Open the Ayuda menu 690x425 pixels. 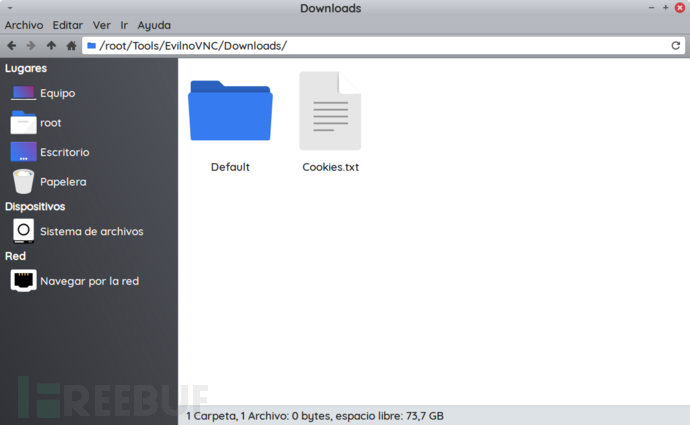tap(154, 25)
